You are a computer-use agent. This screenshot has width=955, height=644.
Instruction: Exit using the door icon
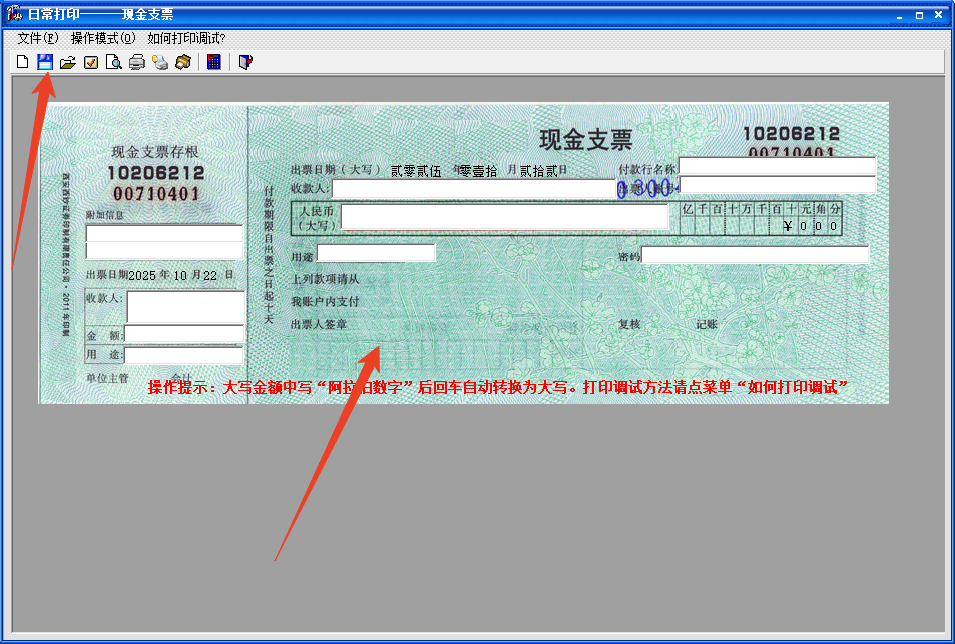[x=245, y=62]
